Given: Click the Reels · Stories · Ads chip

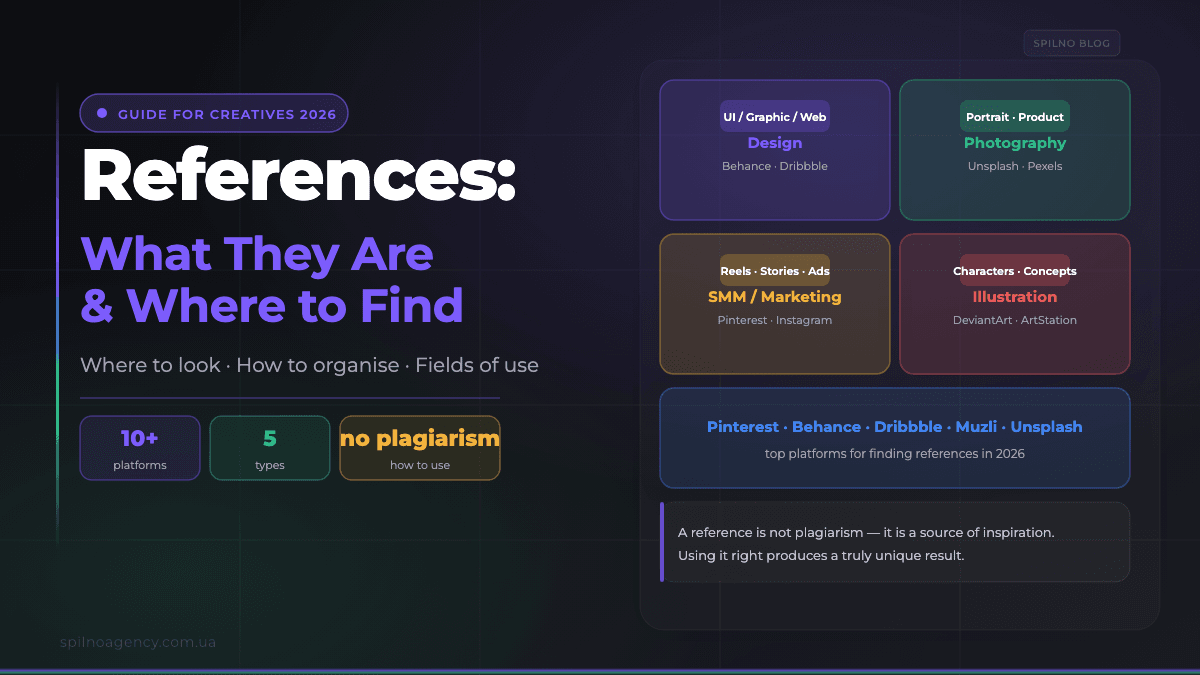Looking at the screenshot, I should coord(775,271).
